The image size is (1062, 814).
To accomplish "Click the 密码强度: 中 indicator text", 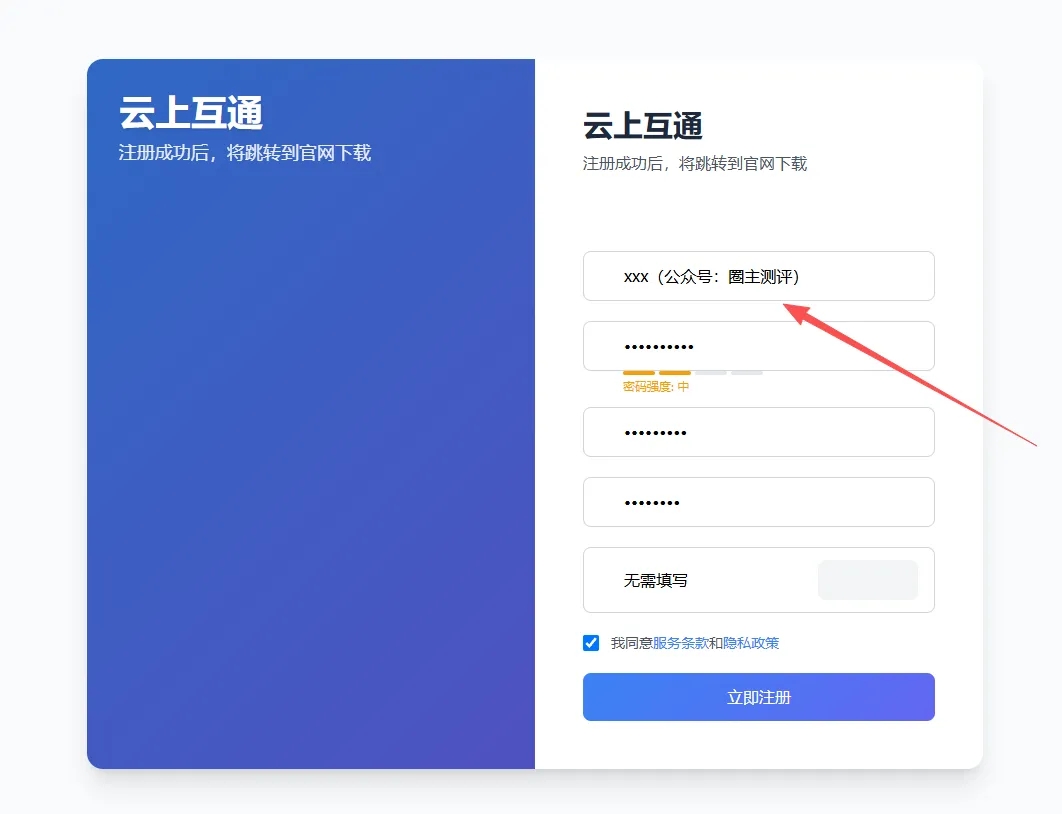I will [x=656, y=387].
